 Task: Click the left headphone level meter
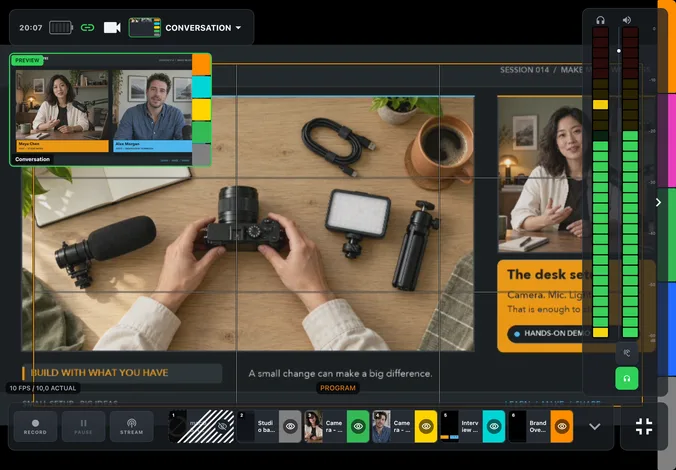click(600, 182)
